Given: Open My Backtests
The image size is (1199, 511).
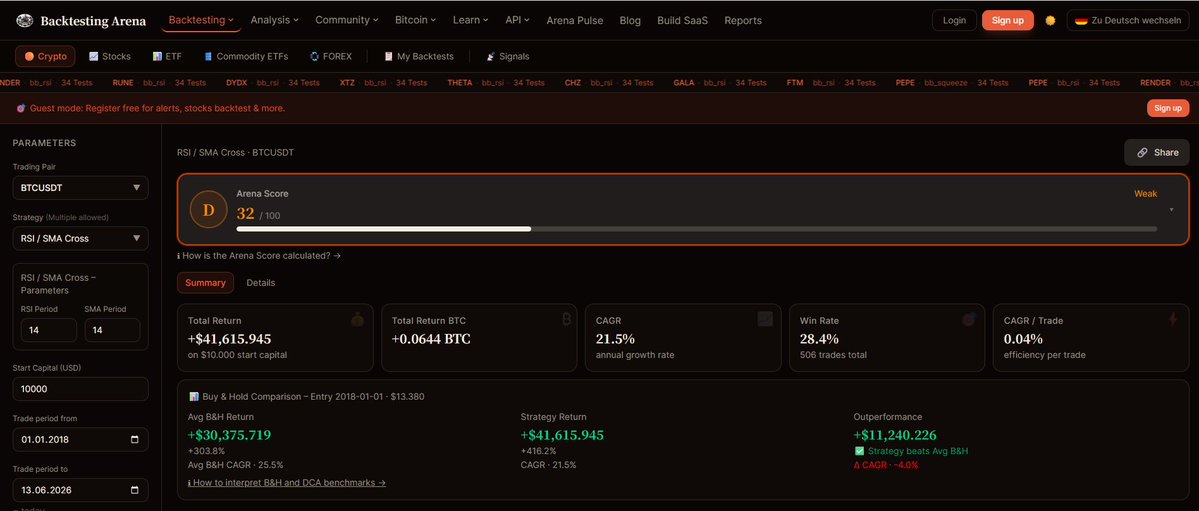Looking at the screenshot, I should point(418,57).
